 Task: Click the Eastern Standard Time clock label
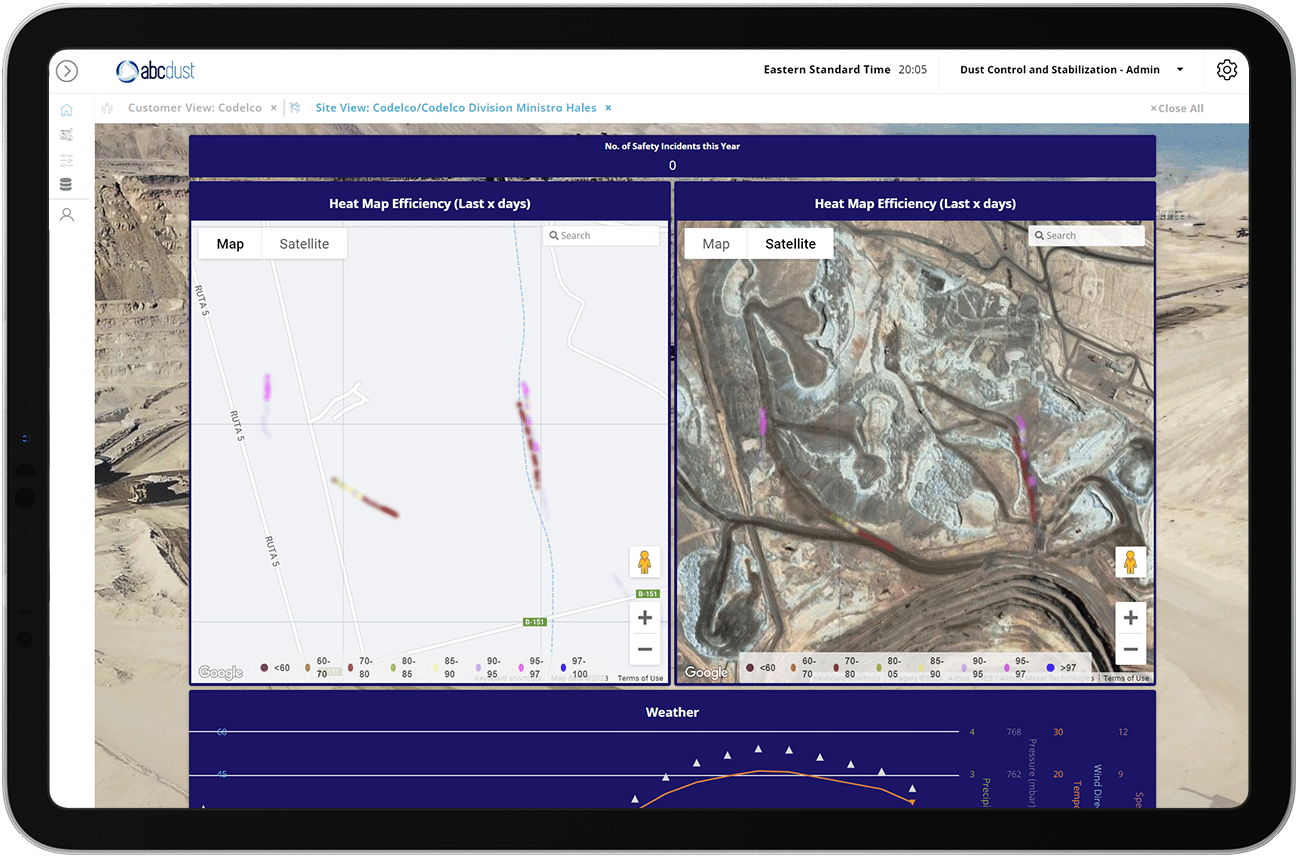(827, 70)
